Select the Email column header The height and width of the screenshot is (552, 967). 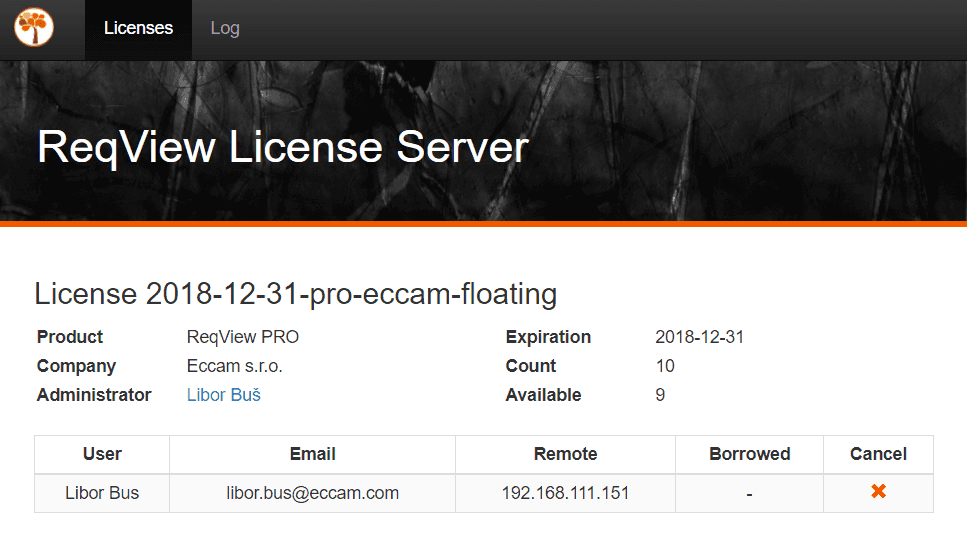[x=312, y=454]
